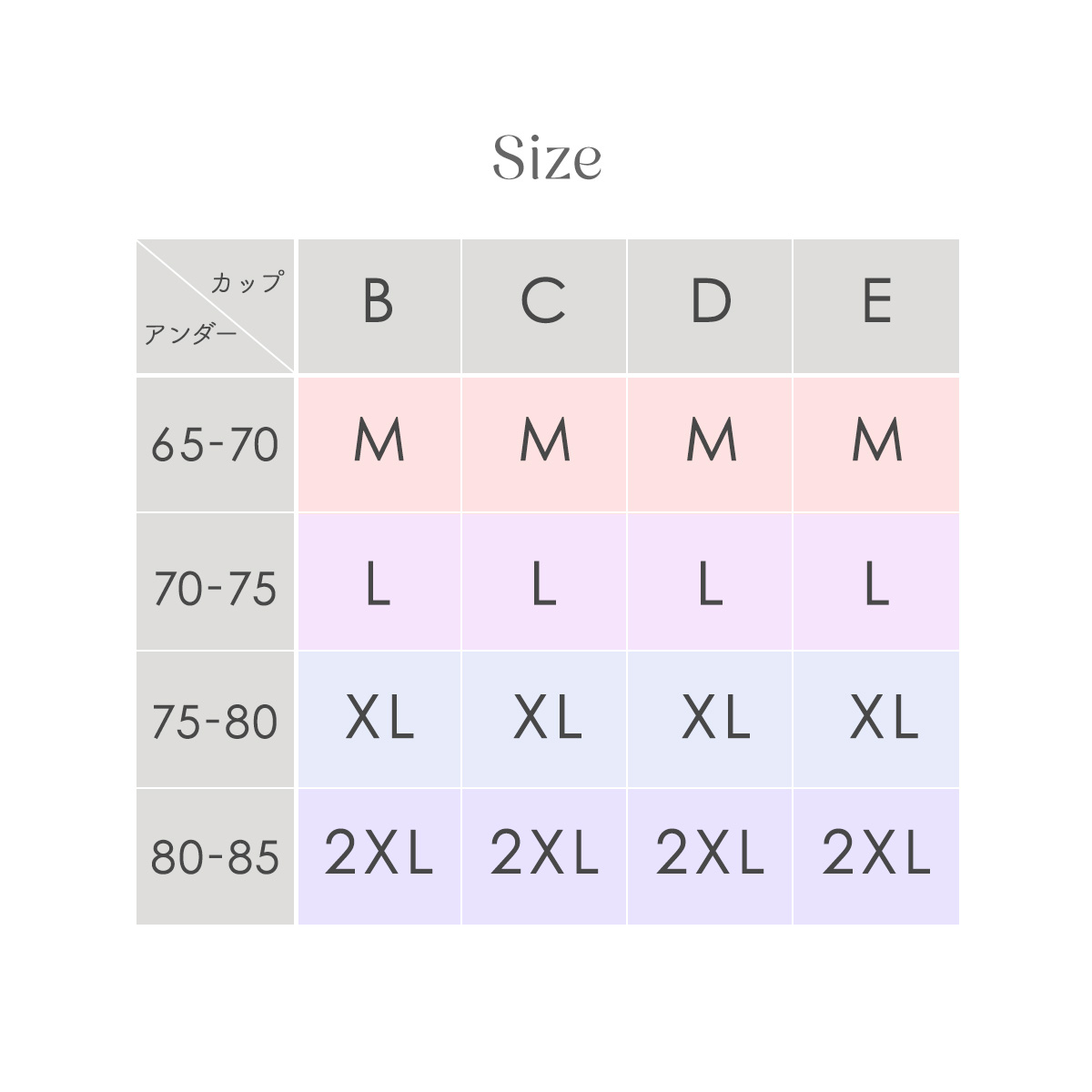Click the 2XL cell under C cup
Viewport: 1092px width, 1092px height.
pyautogui.click(x=544, y=857)
